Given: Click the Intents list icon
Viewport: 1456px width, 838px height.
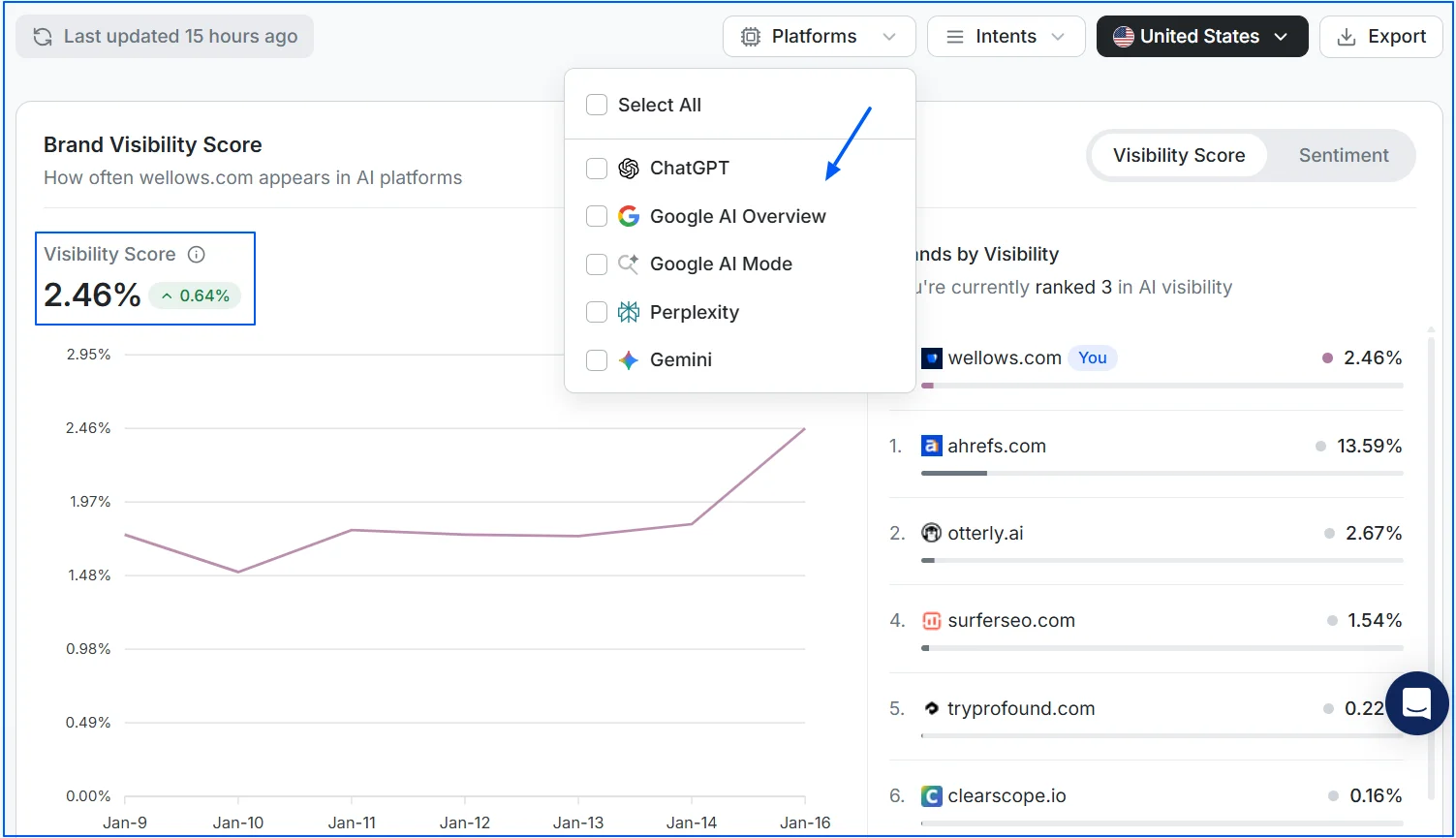Looking at the screenshot, I should click(x=955, y=37).
